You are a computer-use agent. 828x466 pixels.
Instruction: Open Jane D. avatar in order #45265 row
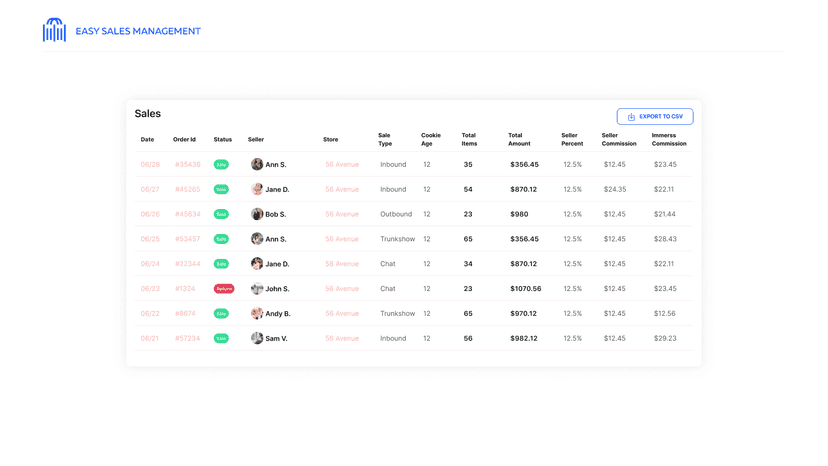tap(257, 189)
